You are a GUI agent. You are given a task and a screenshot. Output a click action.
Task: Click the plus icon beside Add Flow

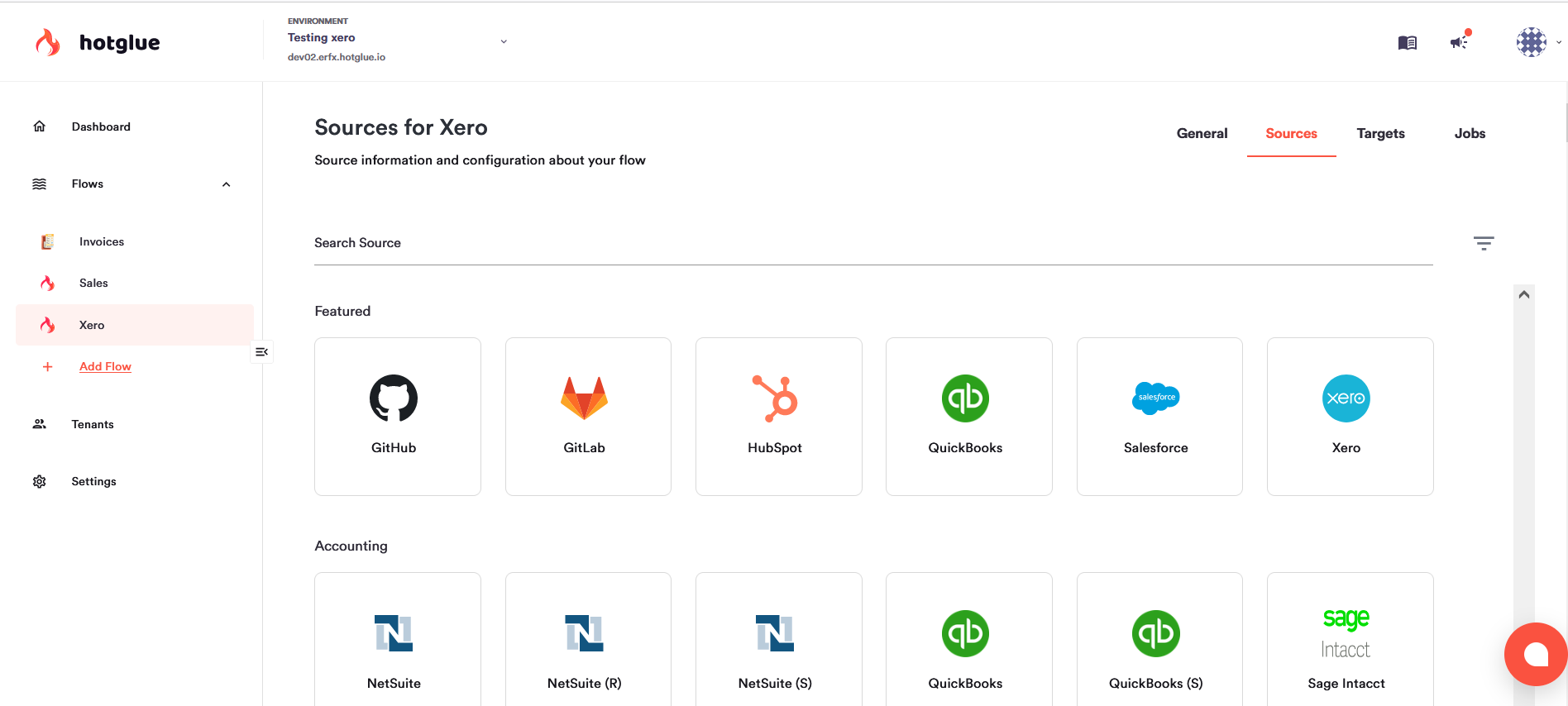coord(47,366)
